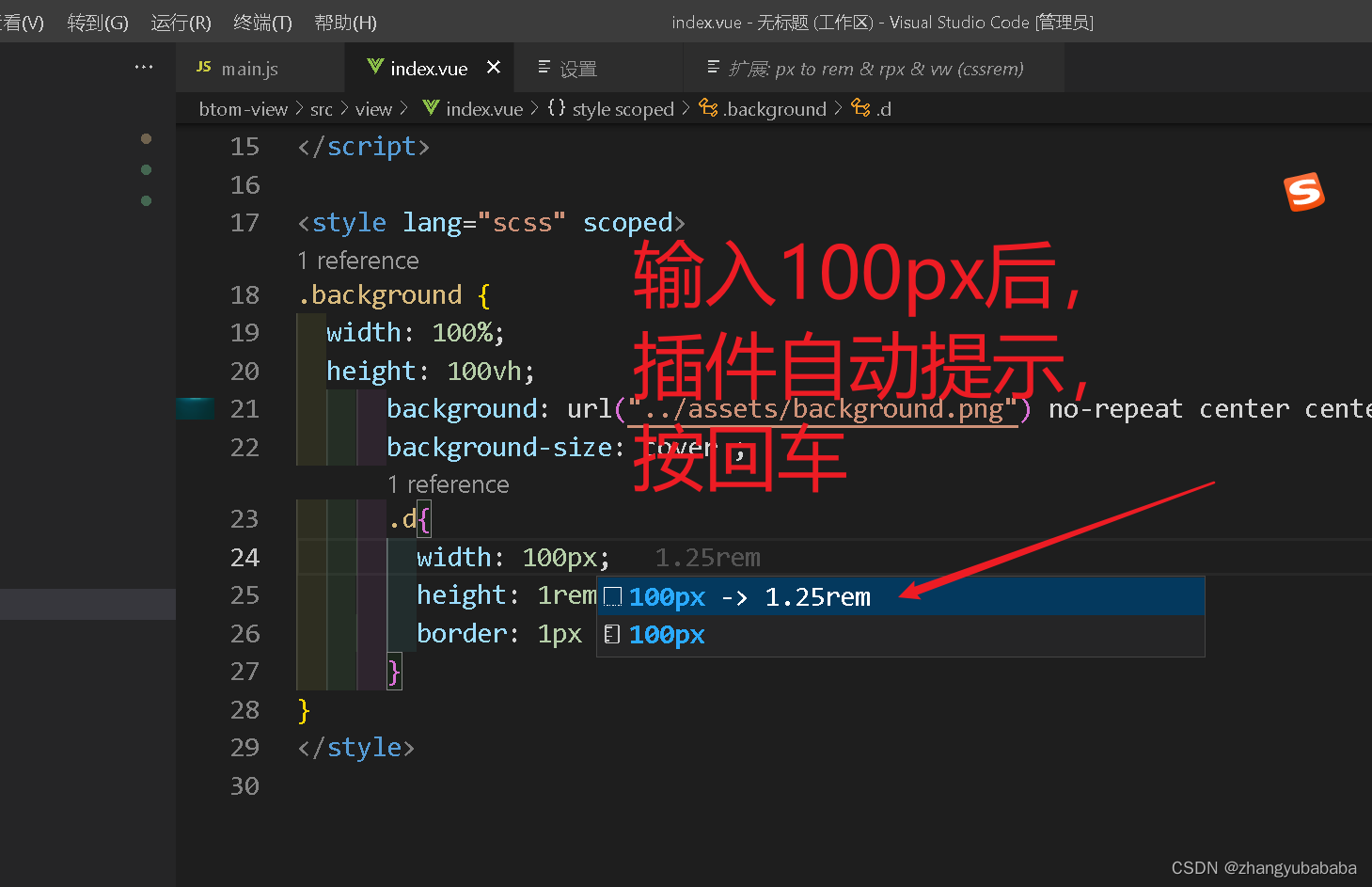Click line number 18 in the gutter

tap(244, 295)
